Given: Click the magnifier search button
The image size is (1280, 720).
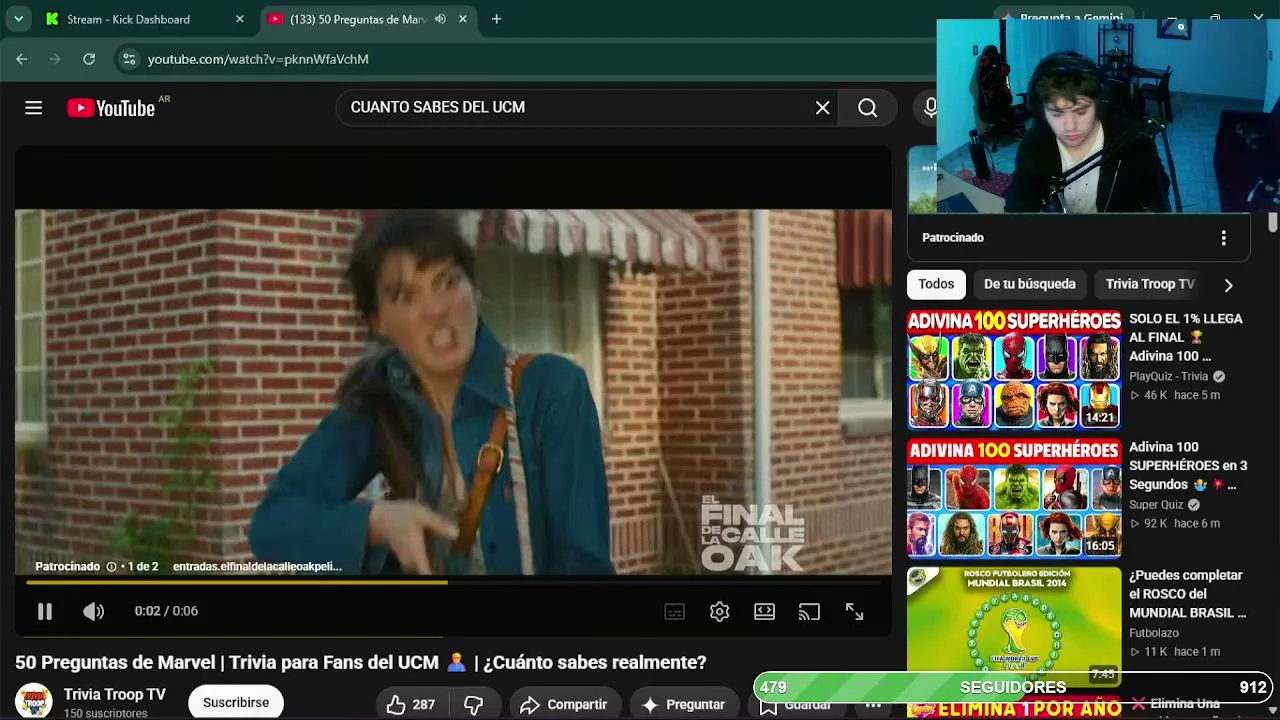Looking at the screenshot, I should click(867, 108).
